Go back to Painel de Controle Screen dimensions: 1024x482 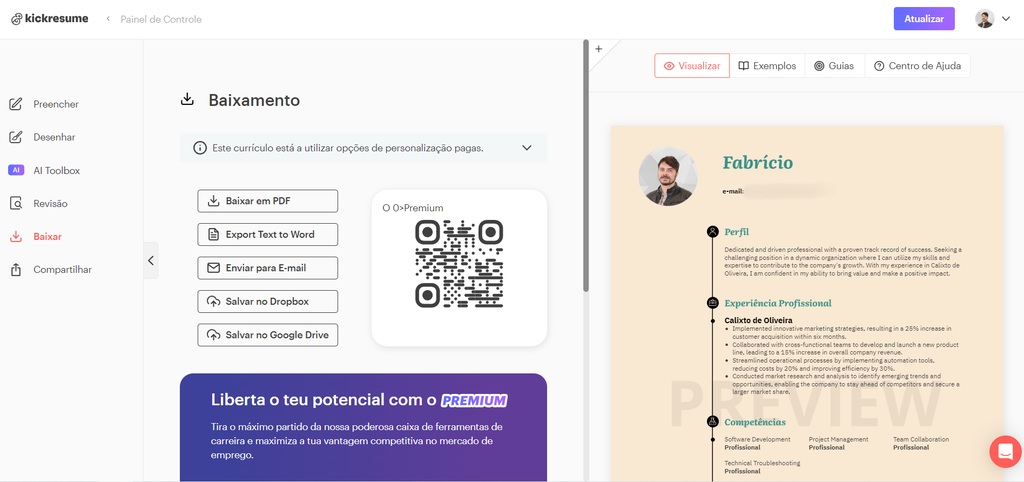point(161,20)
